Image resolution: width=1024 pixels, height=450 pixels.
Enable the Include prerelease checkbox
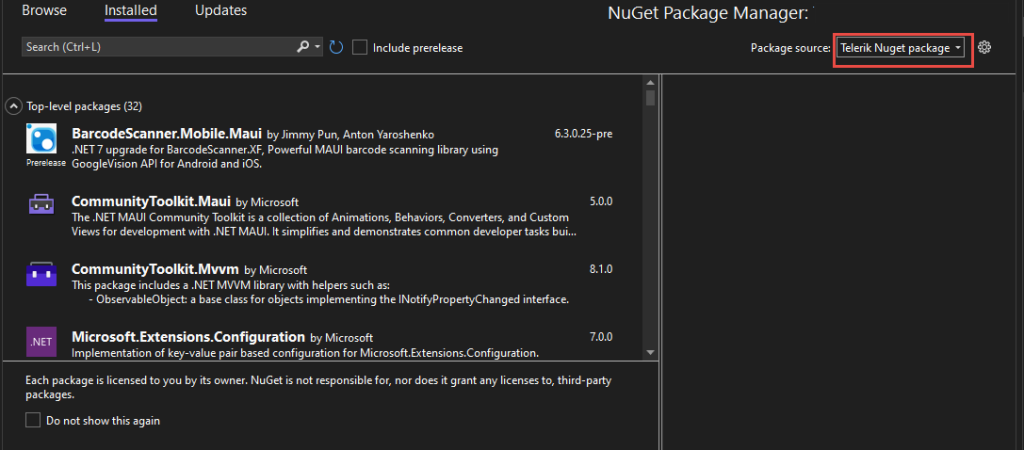click(360, 47)
